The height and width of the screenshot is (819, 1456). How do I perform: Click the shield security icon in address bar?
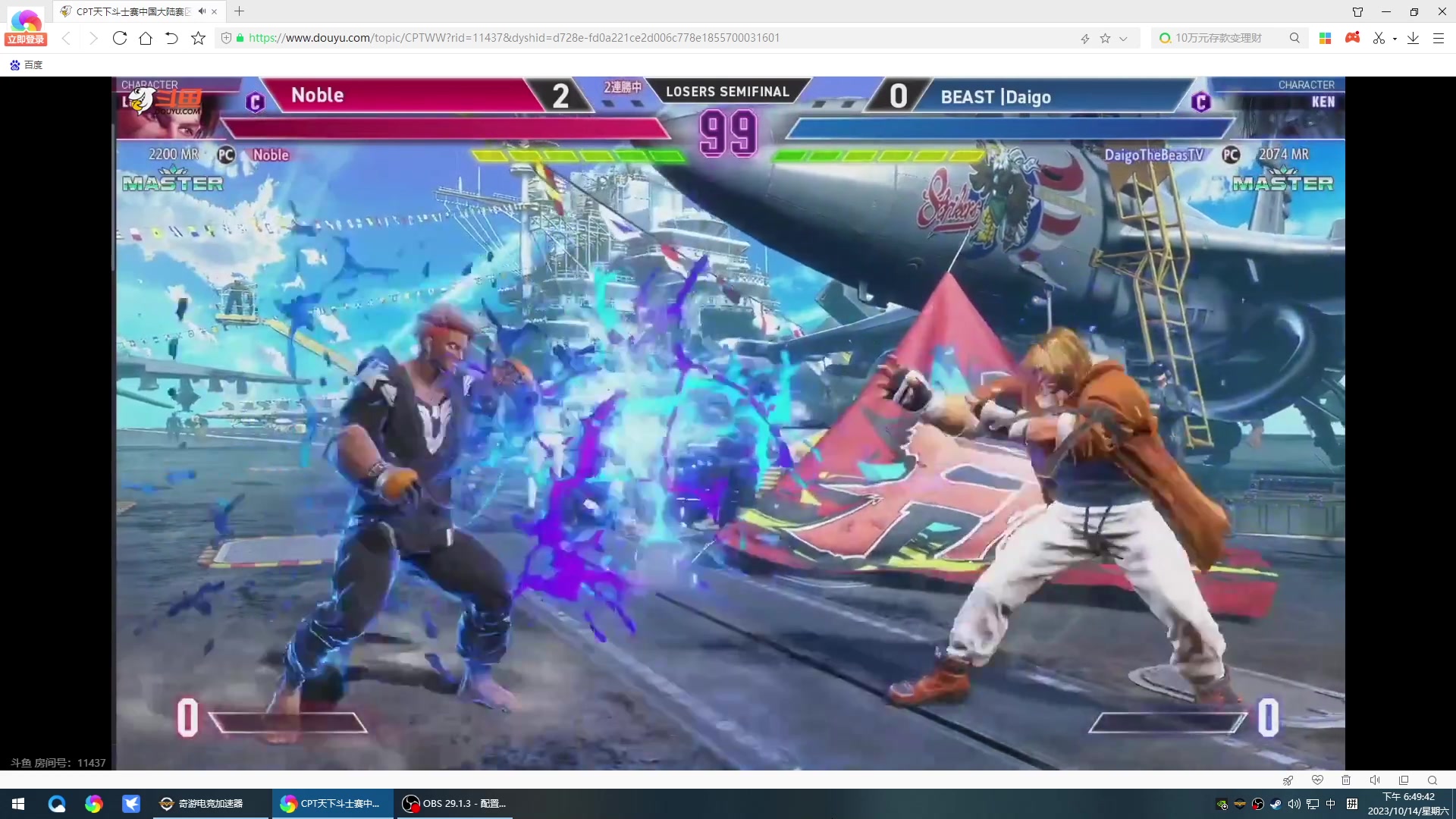coord(226,38)
